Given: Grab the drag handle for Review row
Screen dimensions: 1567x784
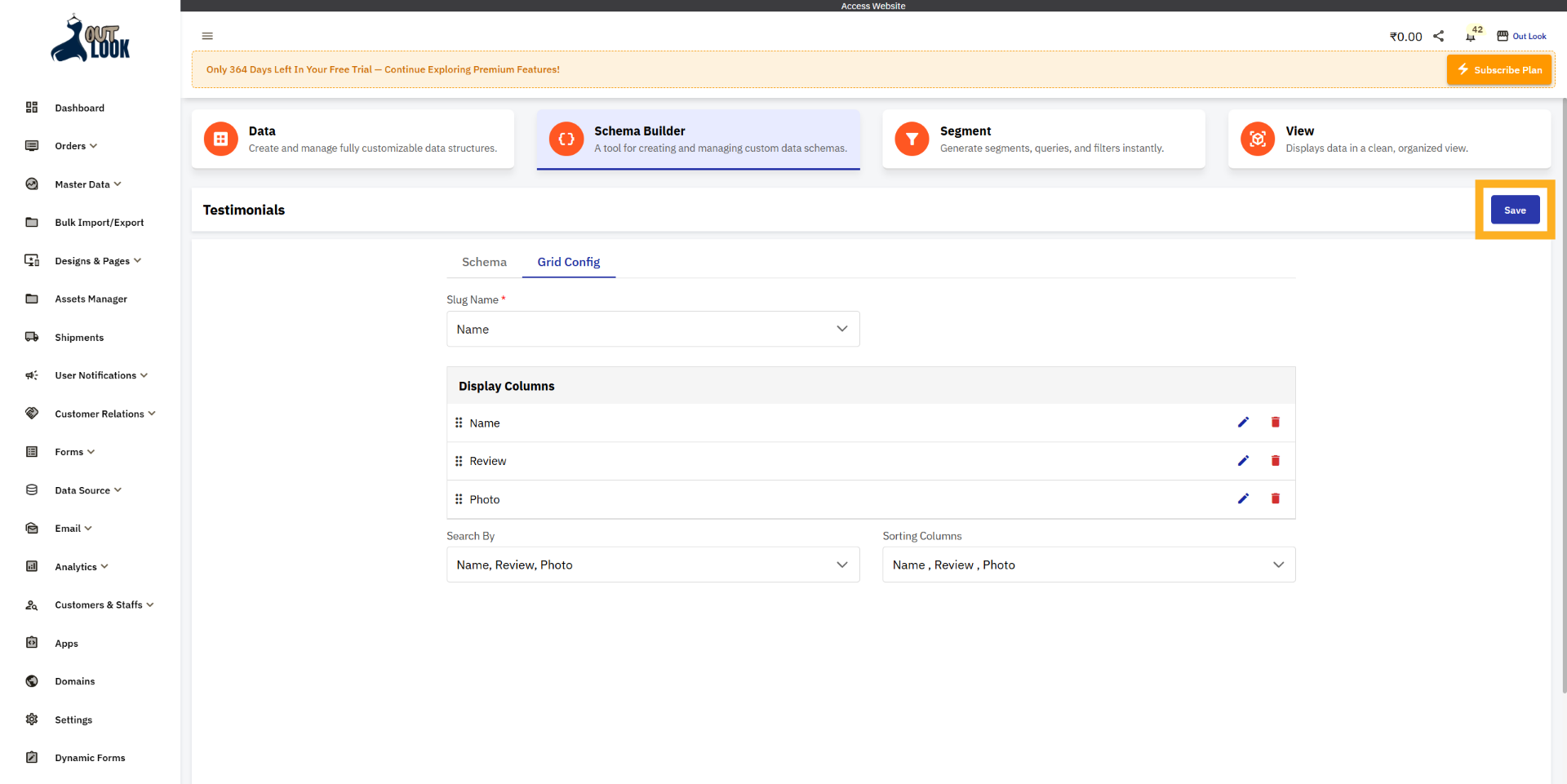Looking at the screenshot, I should 459,461.
